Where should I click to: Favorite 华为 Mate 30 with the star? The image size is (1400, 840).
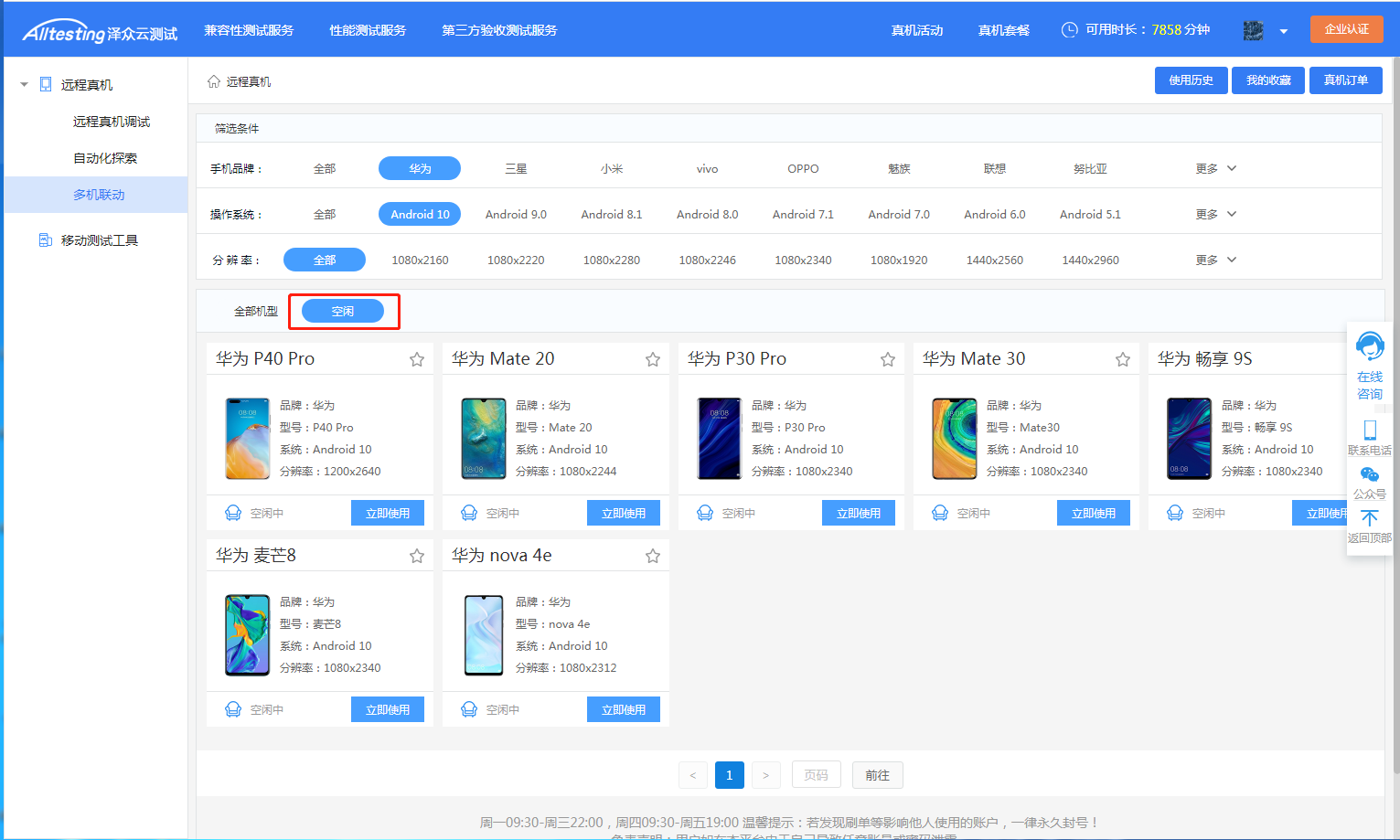click(1123, 359)
